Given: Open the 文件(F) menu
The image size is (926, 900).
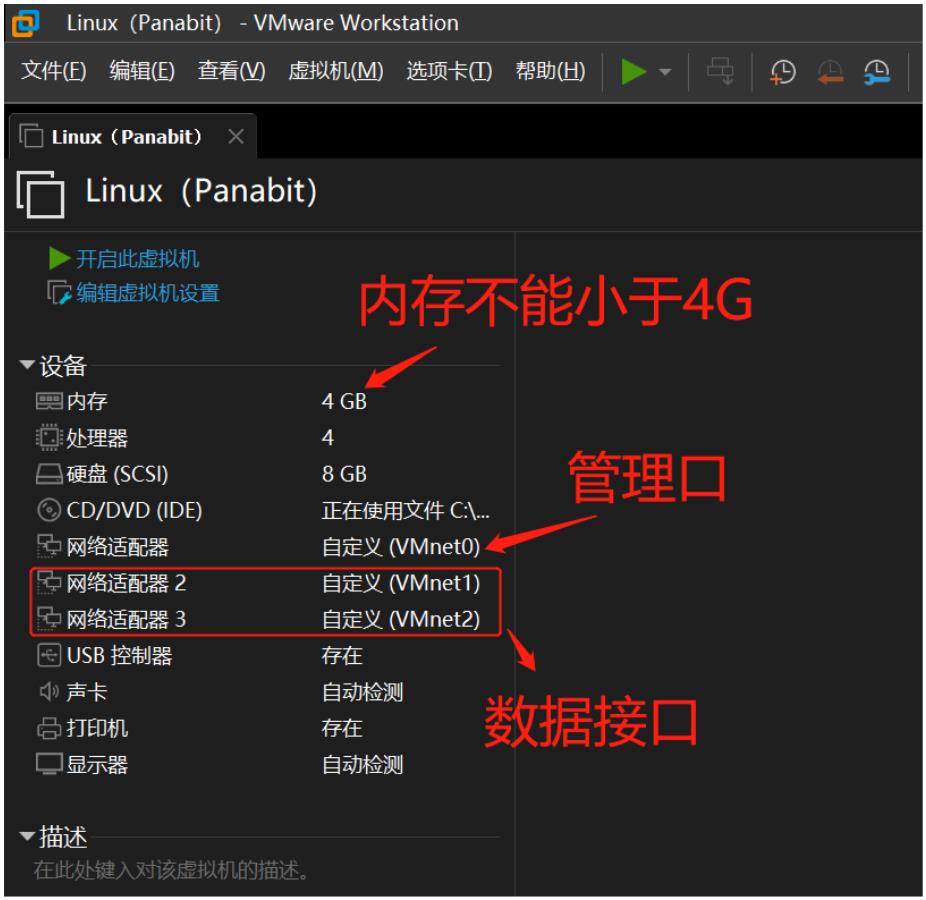Looking at the screenshot, I should tap(54, 71).
